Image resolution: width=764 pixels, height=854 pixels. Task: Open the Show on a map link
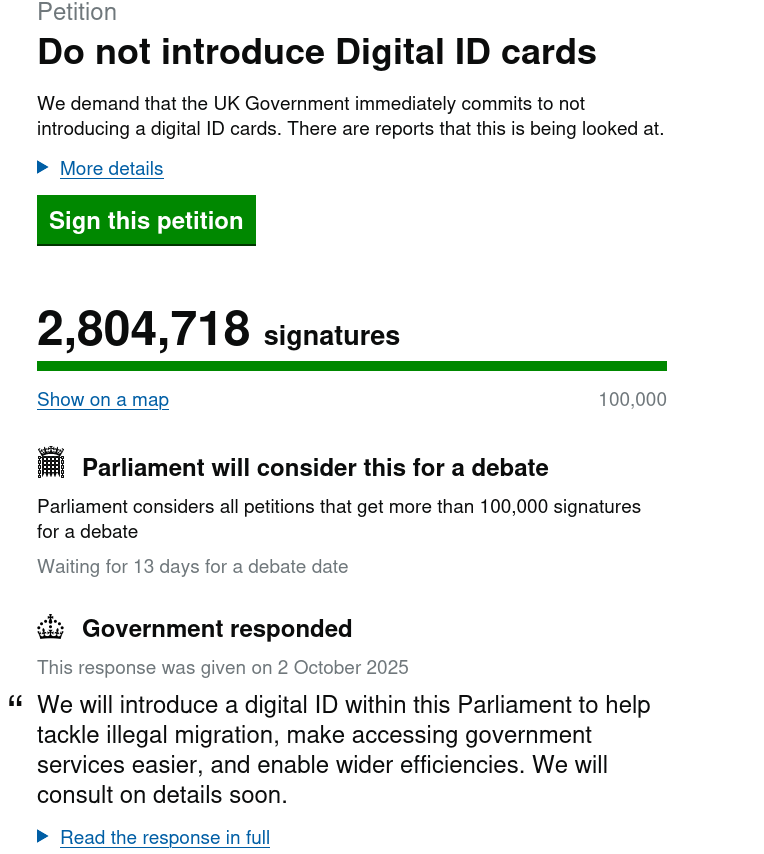(103, 399)
